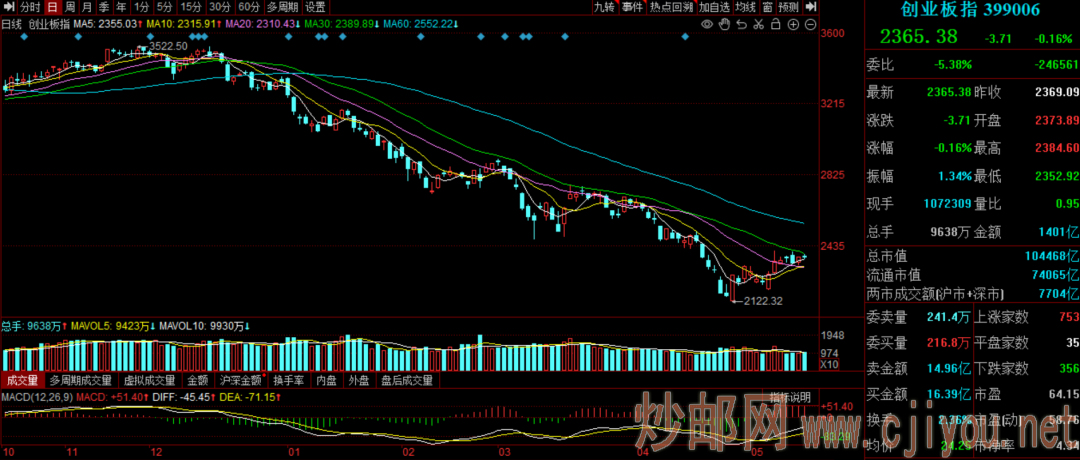Toggle the eye display icon on chart
This screenshot has width=1080, height=460.
(x=707, y=25)
